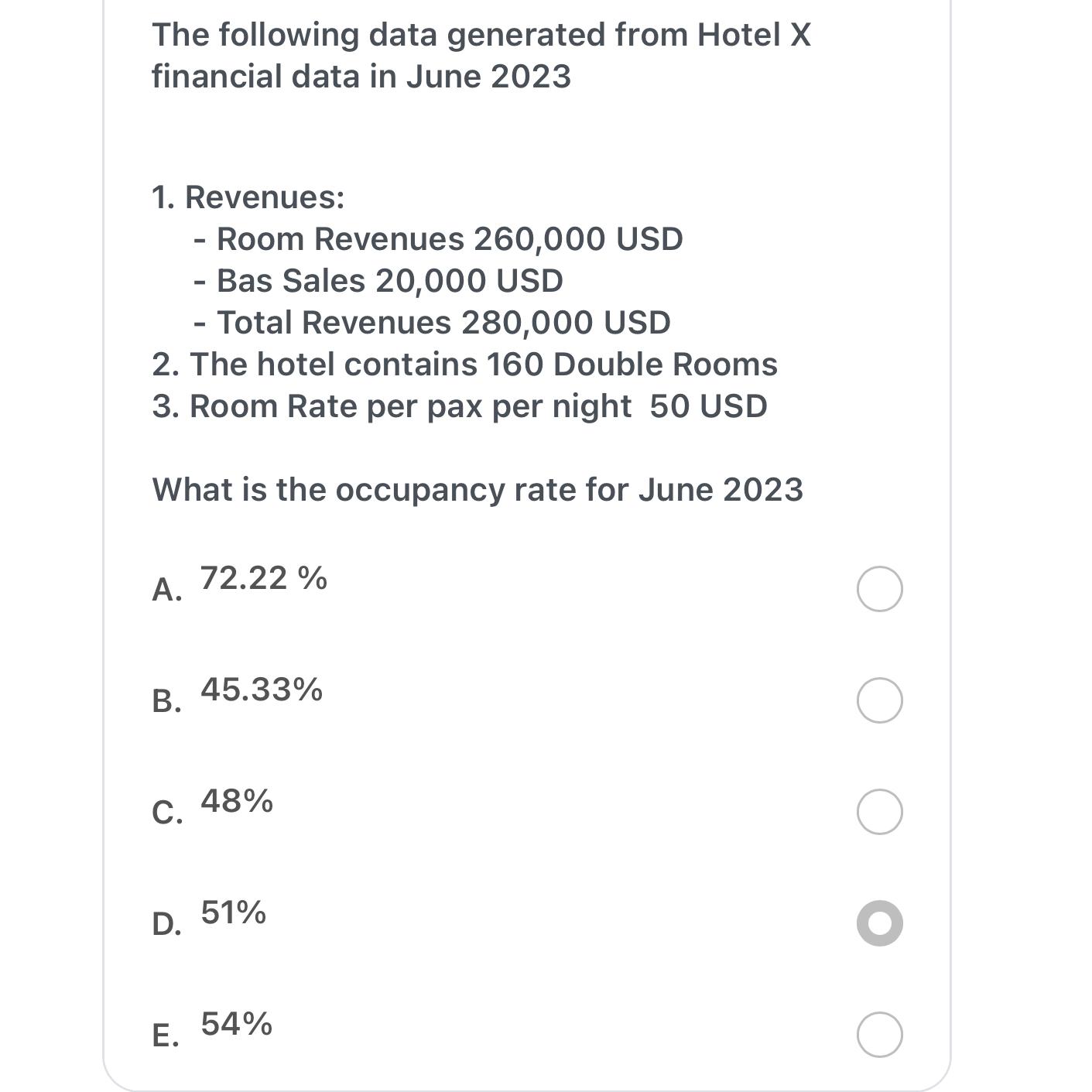Select the radio button for option B 45.33%
The height and width of the screenshot is (1092, 1092).
880,700
